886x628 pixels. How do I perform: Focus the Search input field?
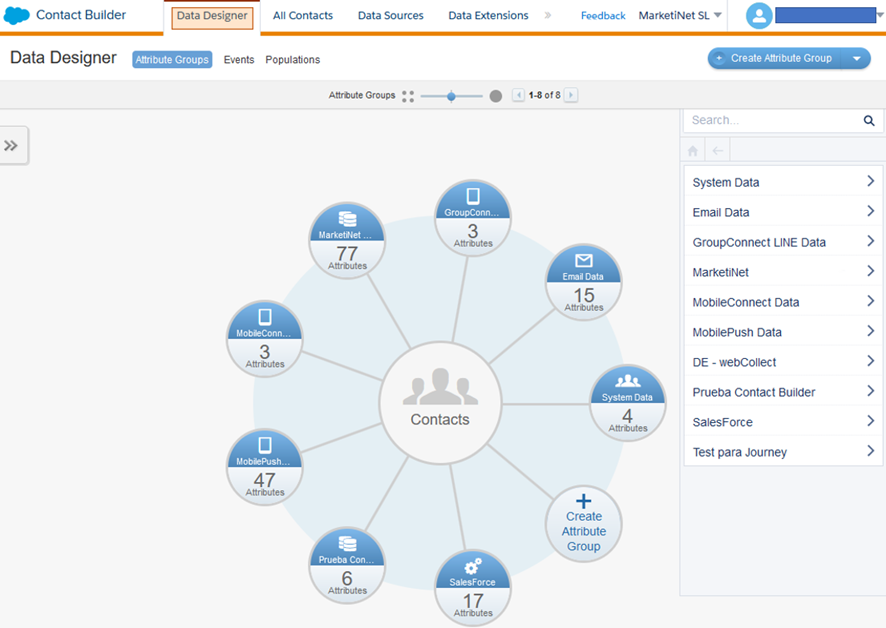pyautogui.click(x=773, y=120)
